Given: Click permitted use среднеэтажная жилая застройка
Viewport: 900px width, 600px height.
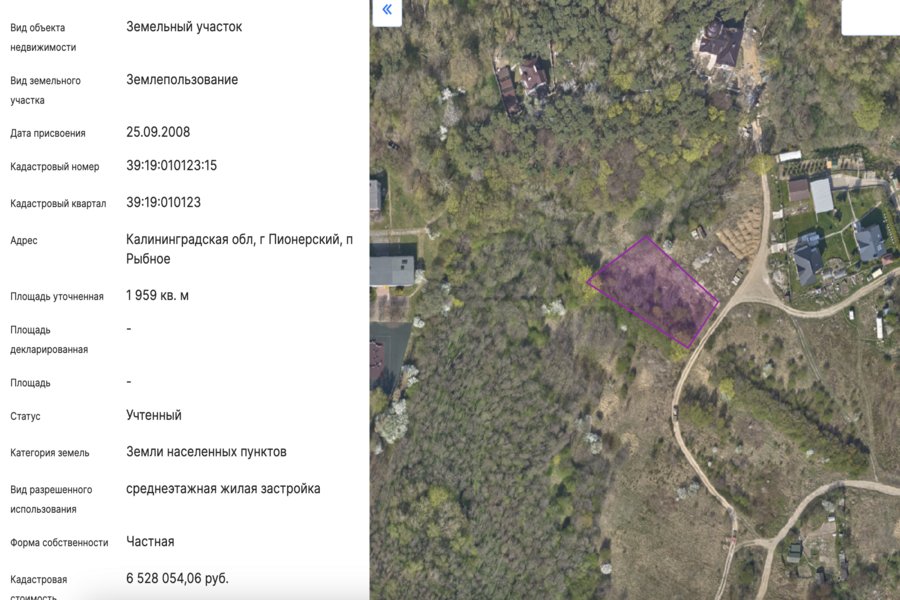Looking at the screenshot, I should [x=223, y=489].
